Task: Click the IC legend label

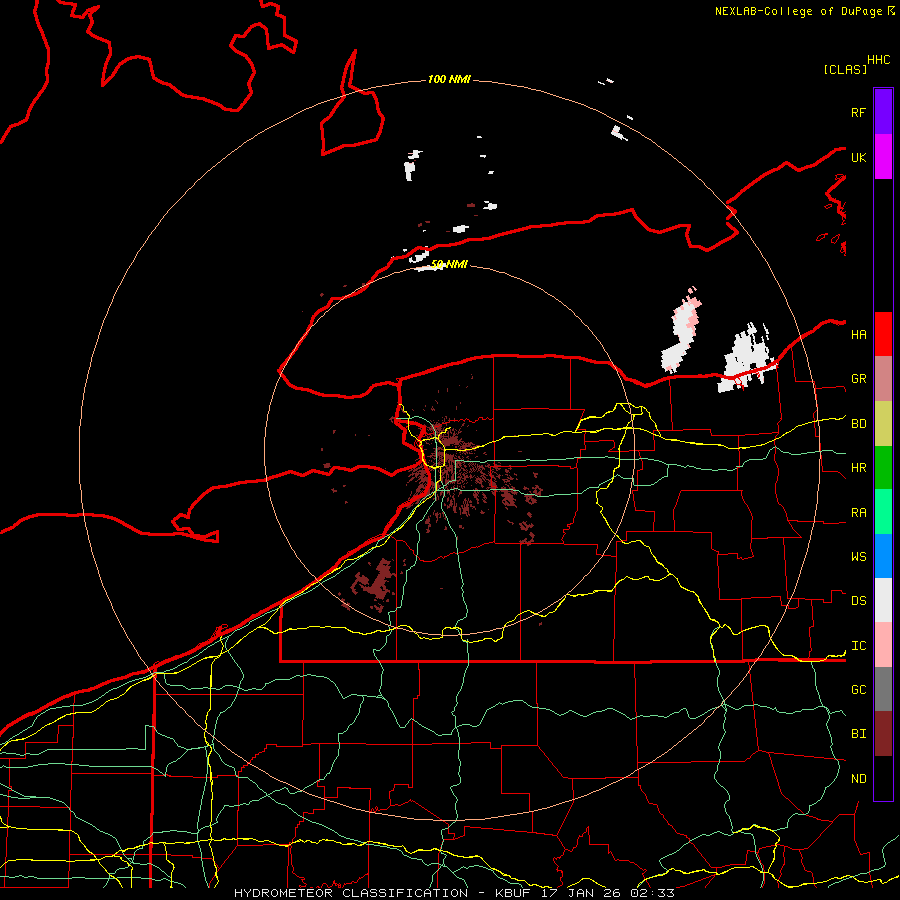Action: tap(858, 646)
